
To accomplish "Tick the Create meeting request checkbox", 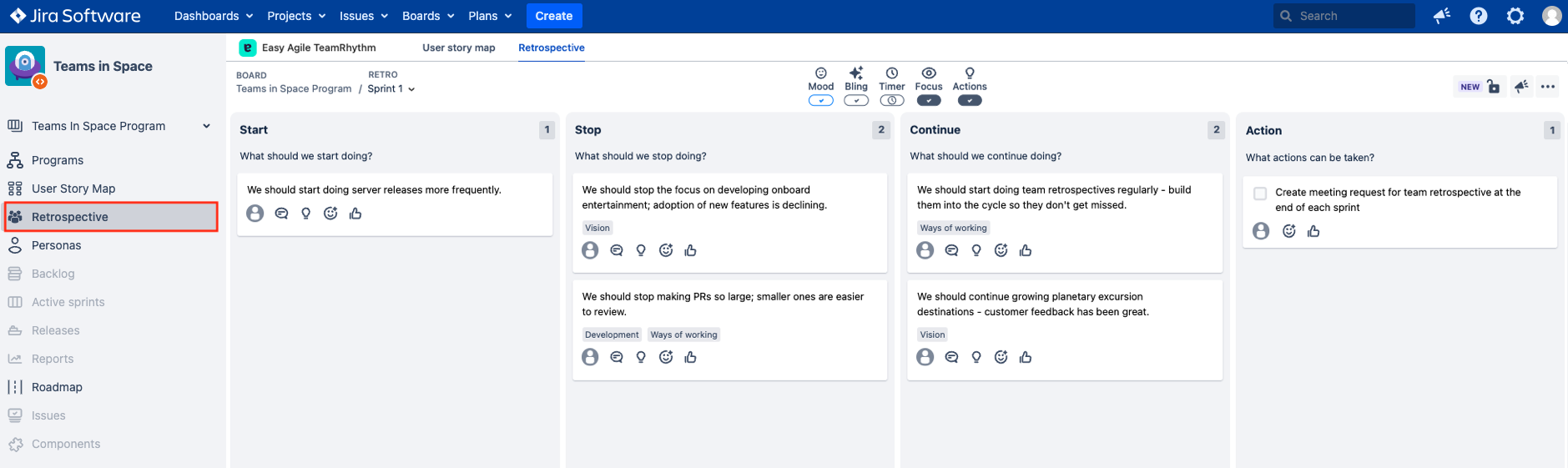I will 1260,194.
